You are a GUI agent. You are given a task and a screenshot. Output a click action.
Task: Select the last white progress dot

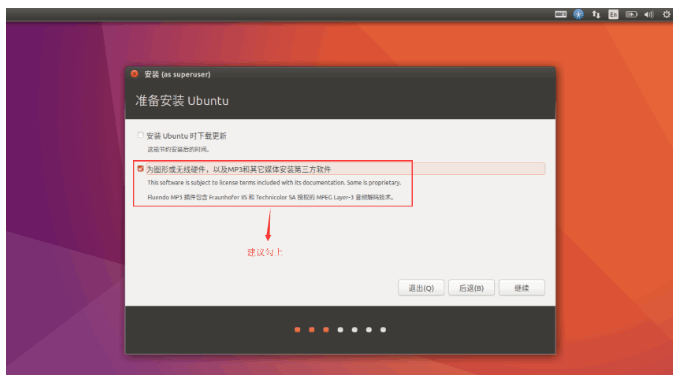point(383,330)
